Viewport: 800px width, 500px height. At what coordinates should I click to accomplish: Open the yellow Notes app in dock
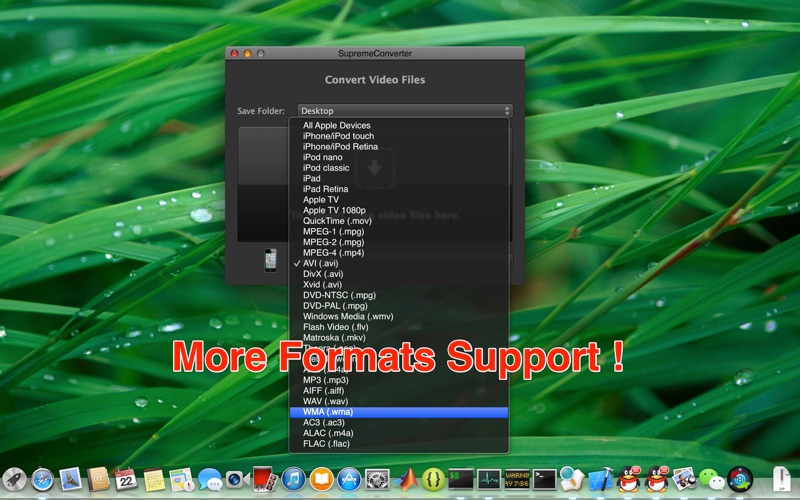154,480
